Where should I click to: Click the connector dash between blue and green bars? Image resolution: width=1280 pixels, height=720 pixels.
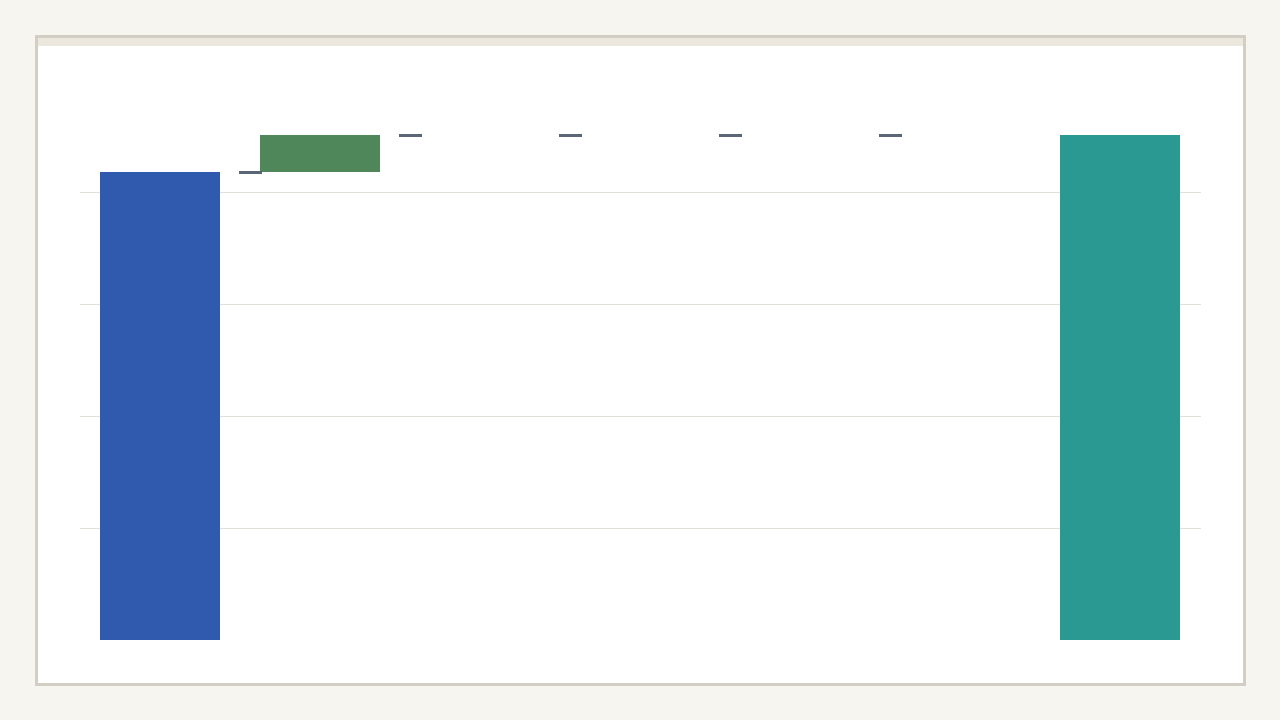pos(250,172)
